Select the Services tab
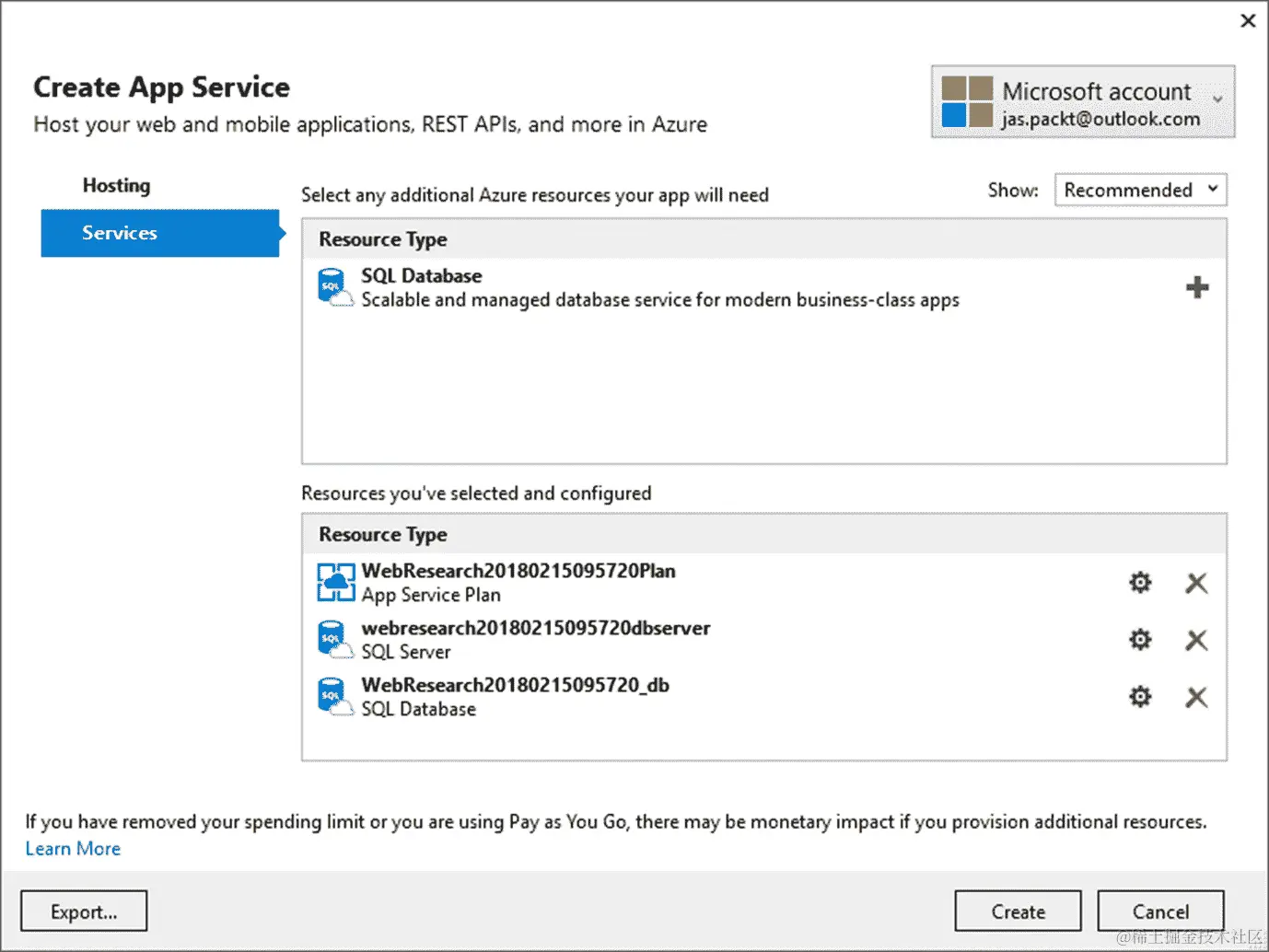1269x952 pixels. pos(160,233)
